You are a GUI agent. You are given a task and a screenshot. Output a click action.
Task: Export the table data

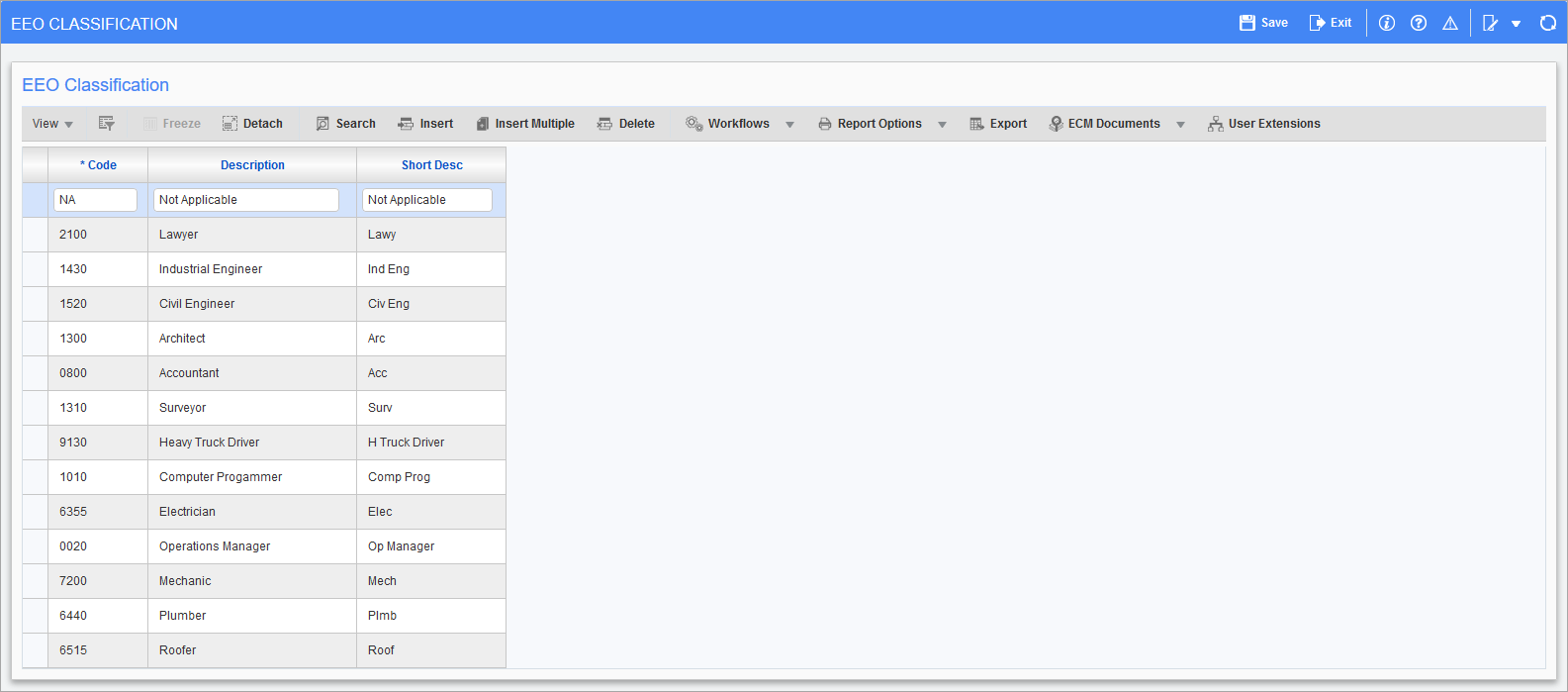[x=998, y=124]
